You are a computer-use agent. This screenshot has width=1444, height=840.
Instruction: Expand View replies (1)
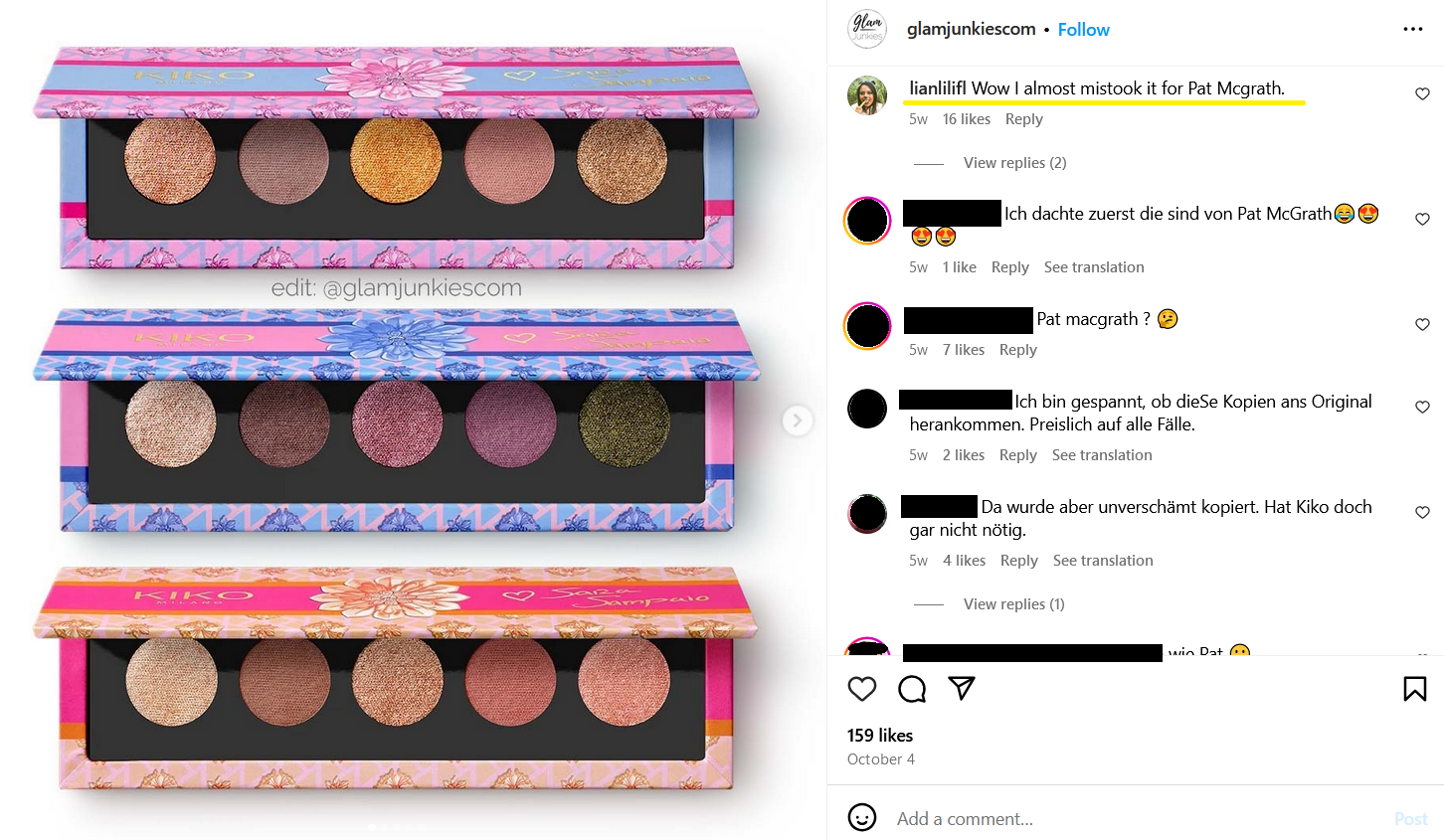[1013, 603]
